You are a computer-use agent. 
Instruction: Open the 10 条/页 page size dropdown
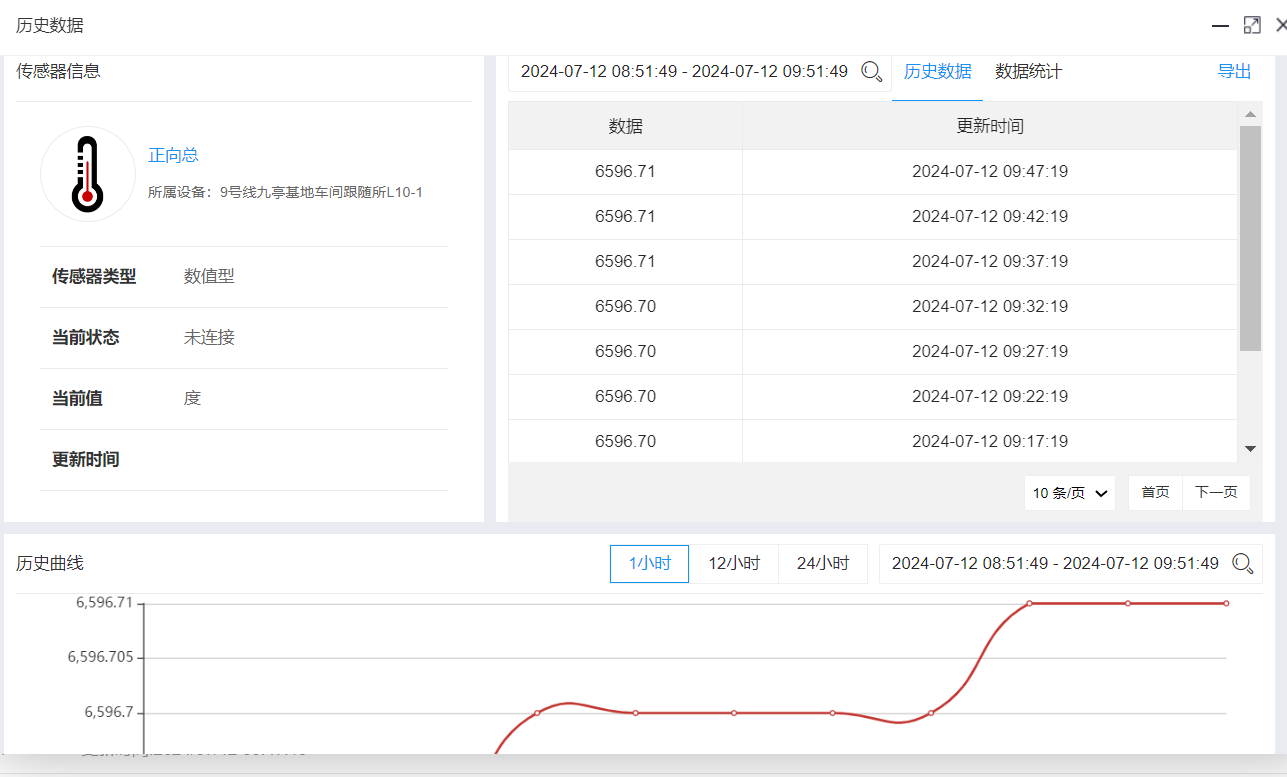click(x=1070, y=493)
